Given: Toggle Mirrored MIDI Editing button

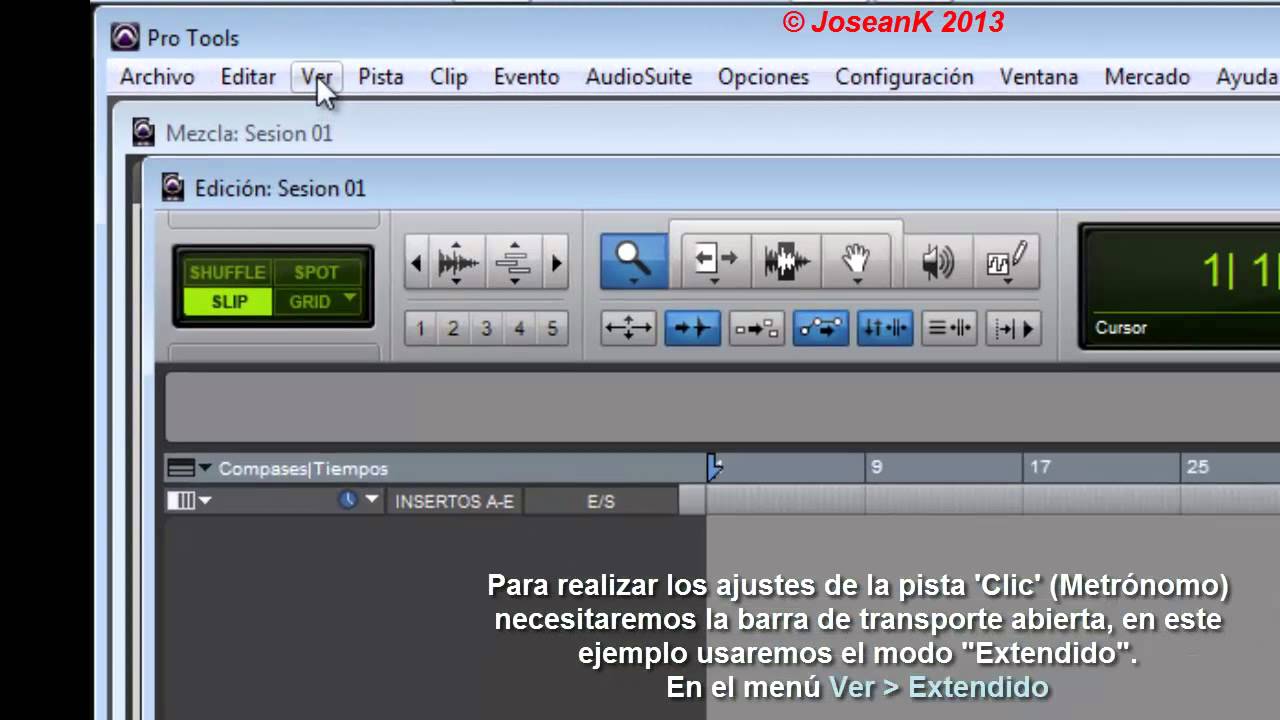Looking at the screenshot, I should 756,328.
